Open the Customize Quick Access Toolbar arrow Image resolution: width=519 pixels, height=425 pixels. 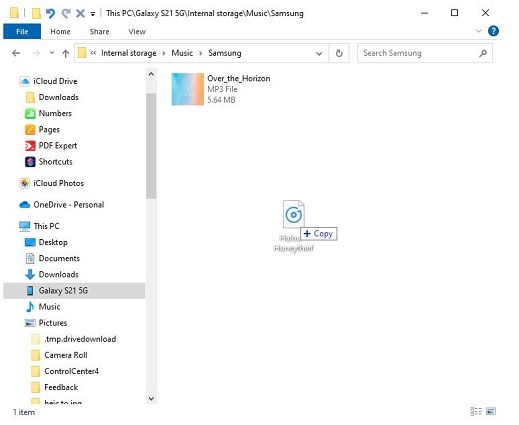(93, 14)
